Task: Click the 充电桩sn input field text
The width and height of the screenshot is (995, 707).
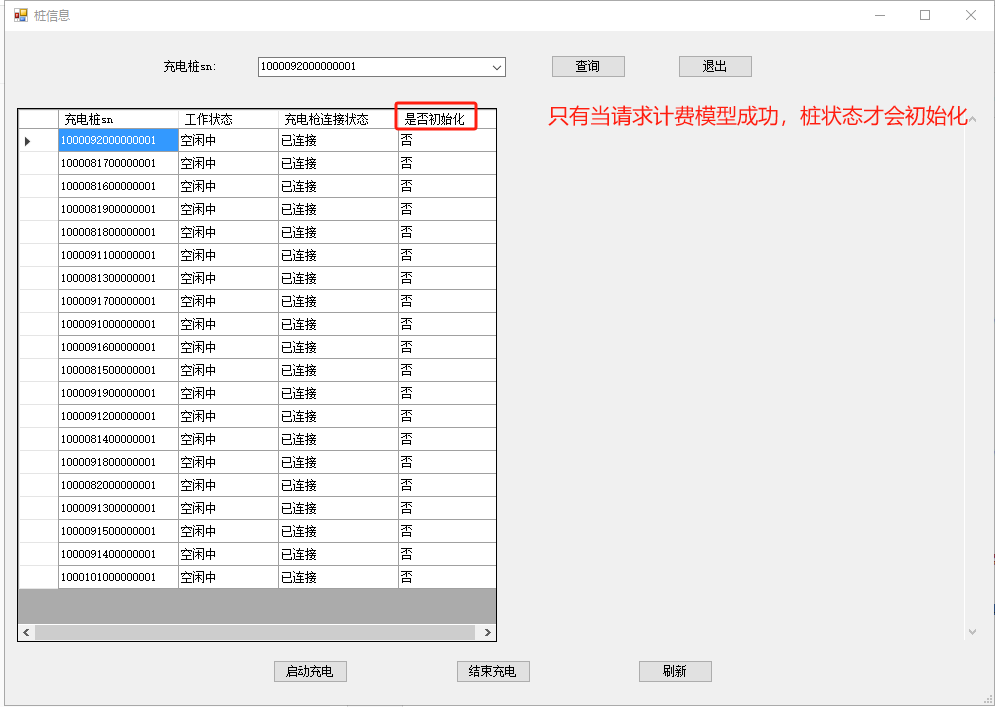Action: 370,67
